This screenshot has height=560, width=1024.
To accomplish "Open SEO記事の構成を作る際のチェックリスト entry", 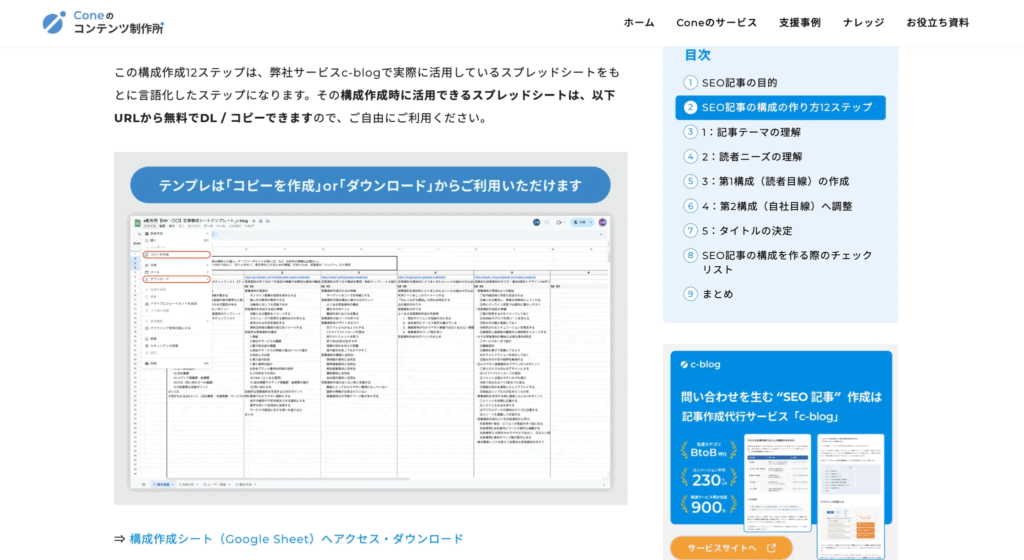I will coord(787,262).
